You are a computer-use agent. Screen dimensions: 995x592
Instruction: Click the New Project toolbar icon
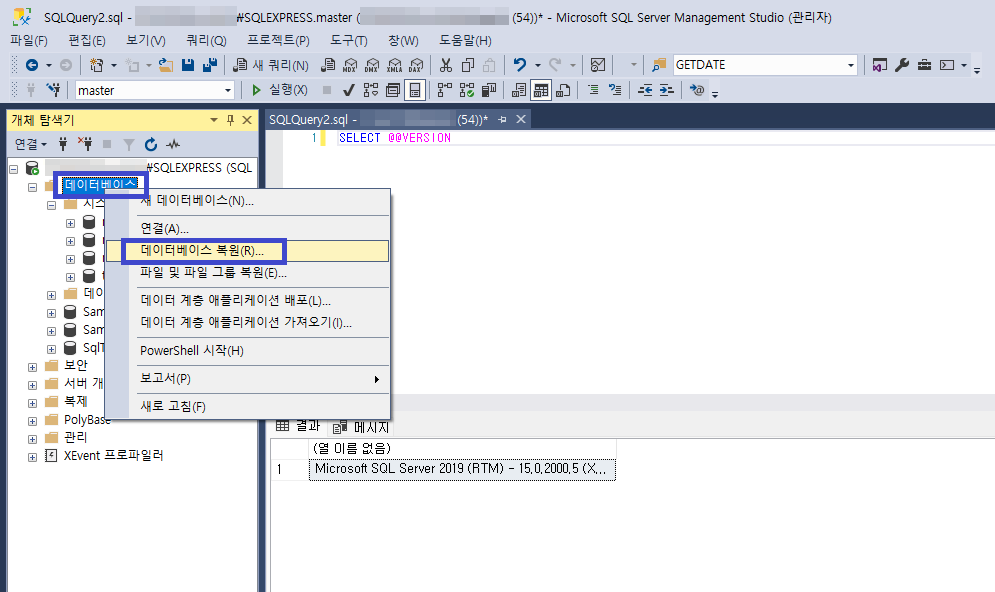coord(96,65)
